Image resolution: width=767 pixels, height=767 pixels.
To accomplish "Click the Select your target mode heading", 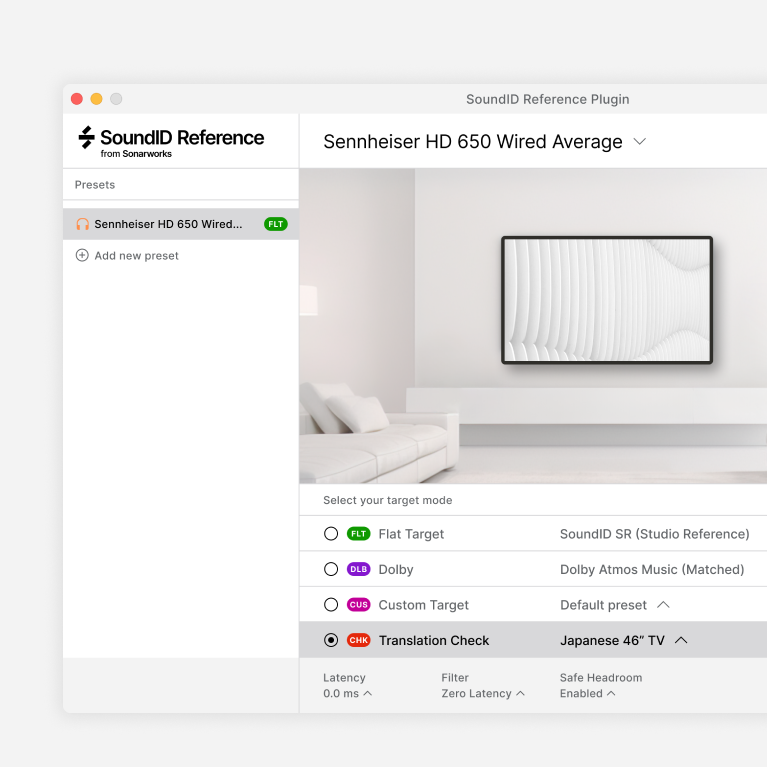I will point(388,500).
